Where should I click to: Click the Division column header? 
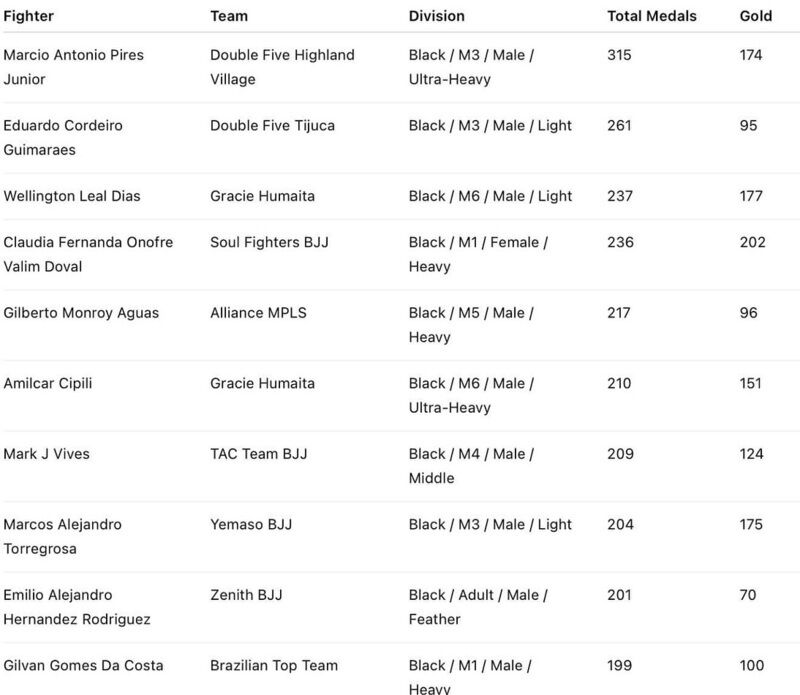tap(437, 16)
